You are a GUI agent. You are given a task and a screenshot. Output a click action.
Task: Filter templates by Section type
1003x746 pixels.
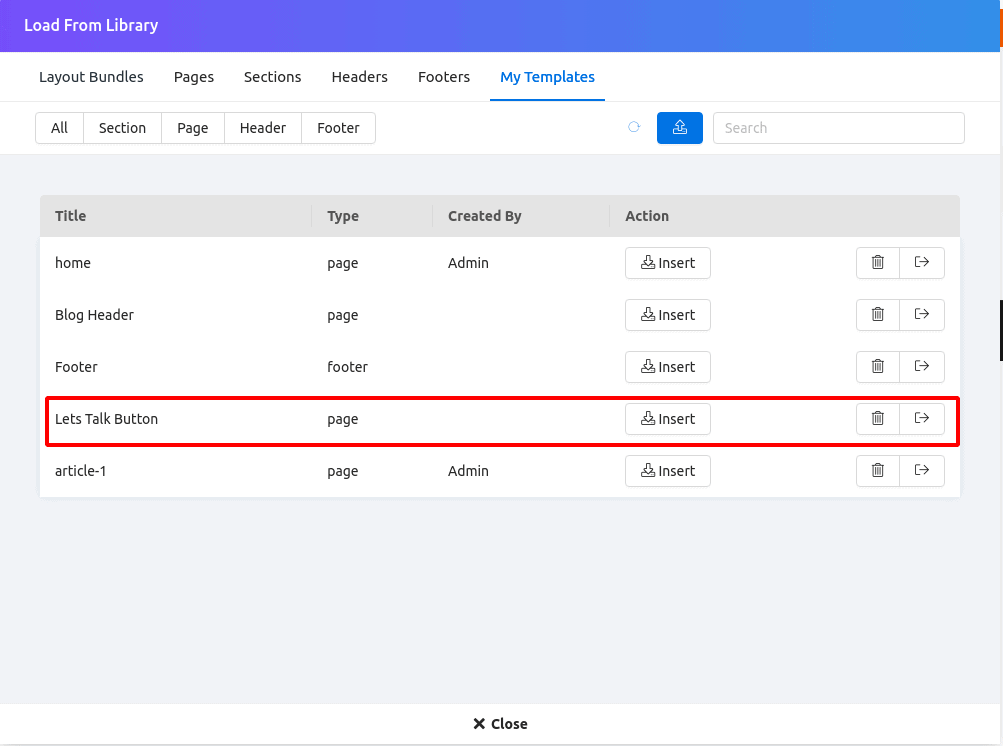(122, 128)
